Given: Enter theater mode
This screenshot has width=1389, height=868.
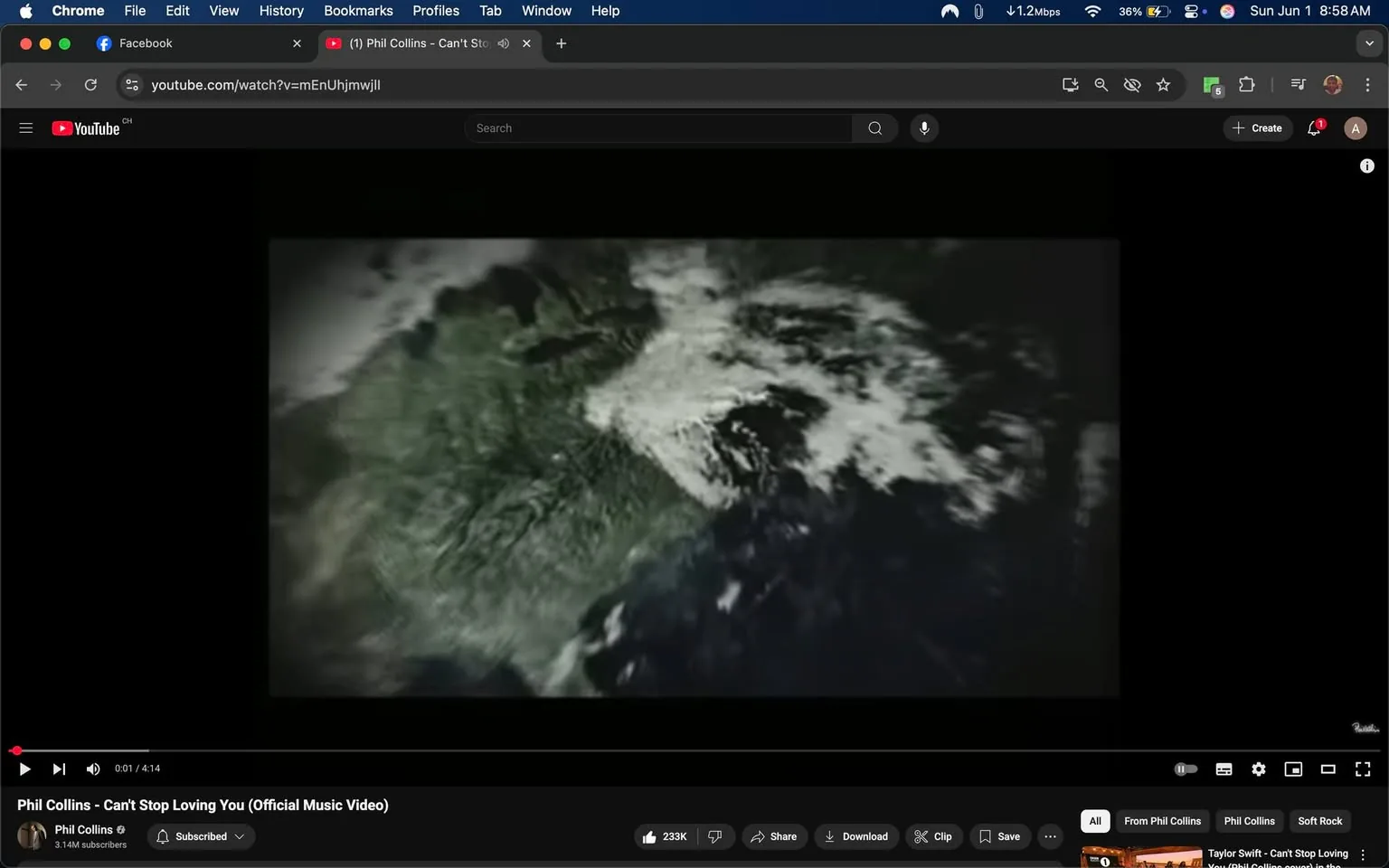Looking at the screenshot, I should pos(1327,769).
